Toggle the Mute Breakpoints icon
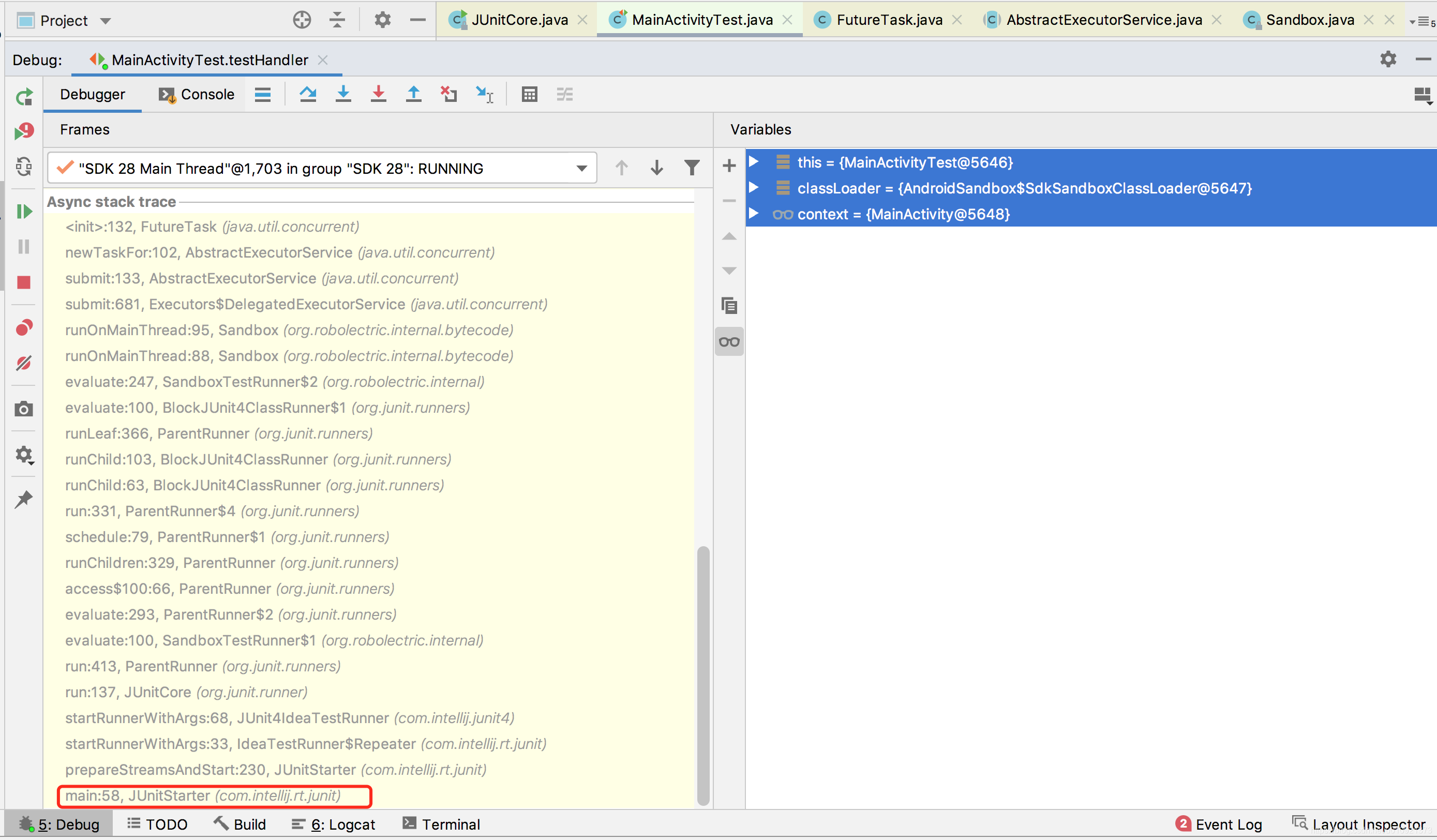Image resolution: width=1437 pixels, height=840 pixels. tap(24, 363)
